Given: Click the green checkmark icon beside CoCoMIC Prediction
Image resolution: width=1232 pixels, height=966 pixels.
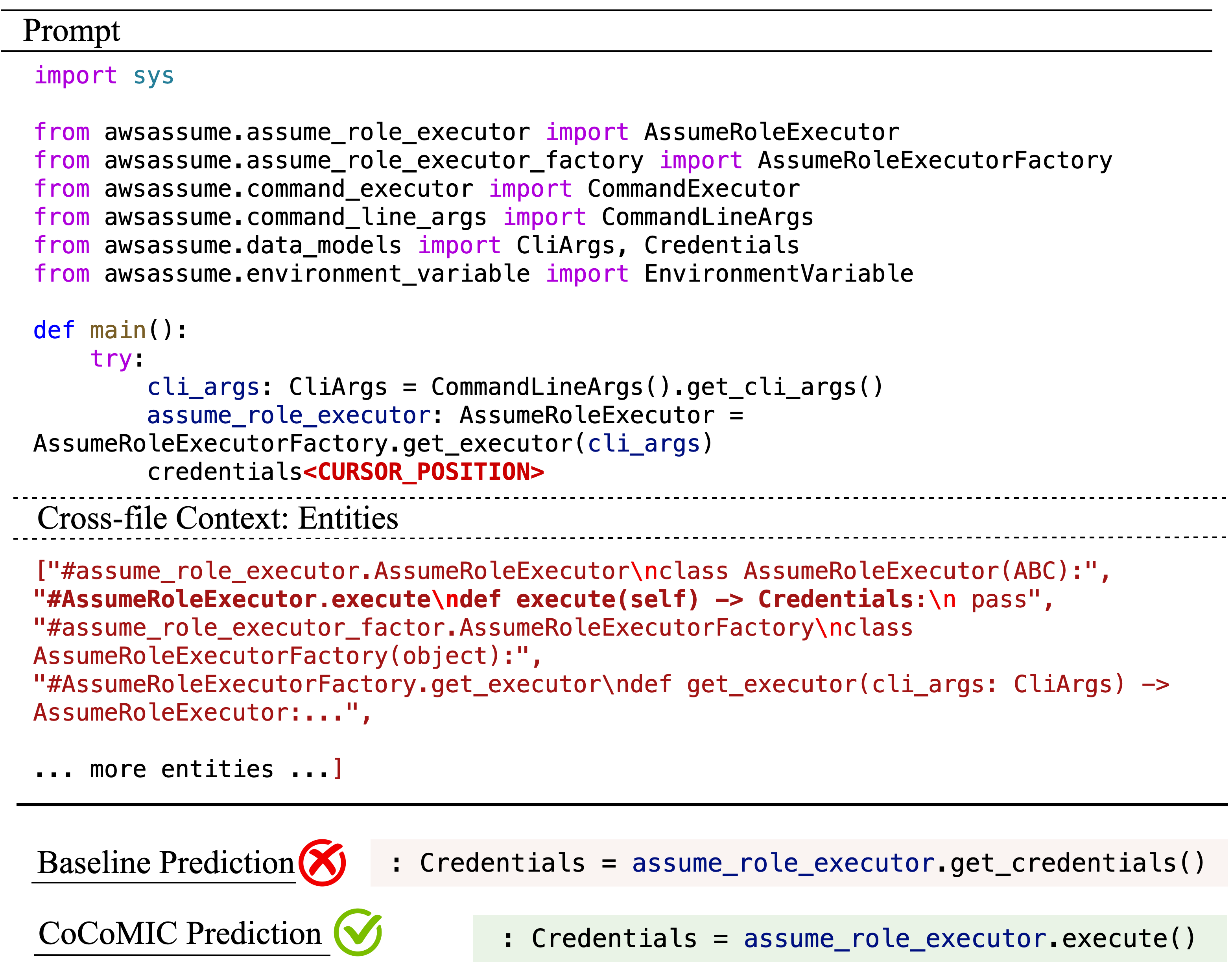Looking at the screenshot, I should point(358,931).
